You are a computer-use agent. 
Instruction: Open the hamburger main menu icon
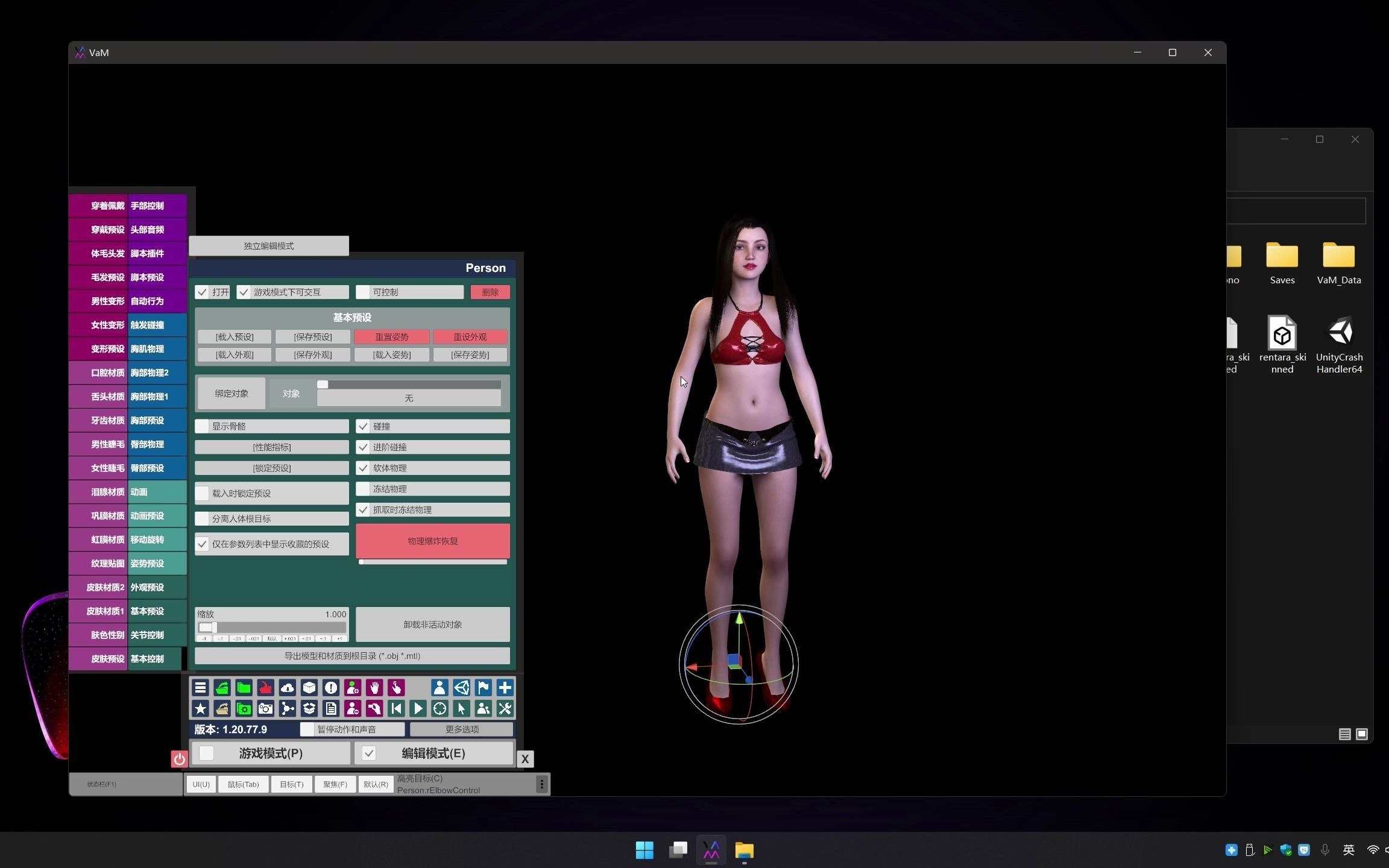pos(200,688)
